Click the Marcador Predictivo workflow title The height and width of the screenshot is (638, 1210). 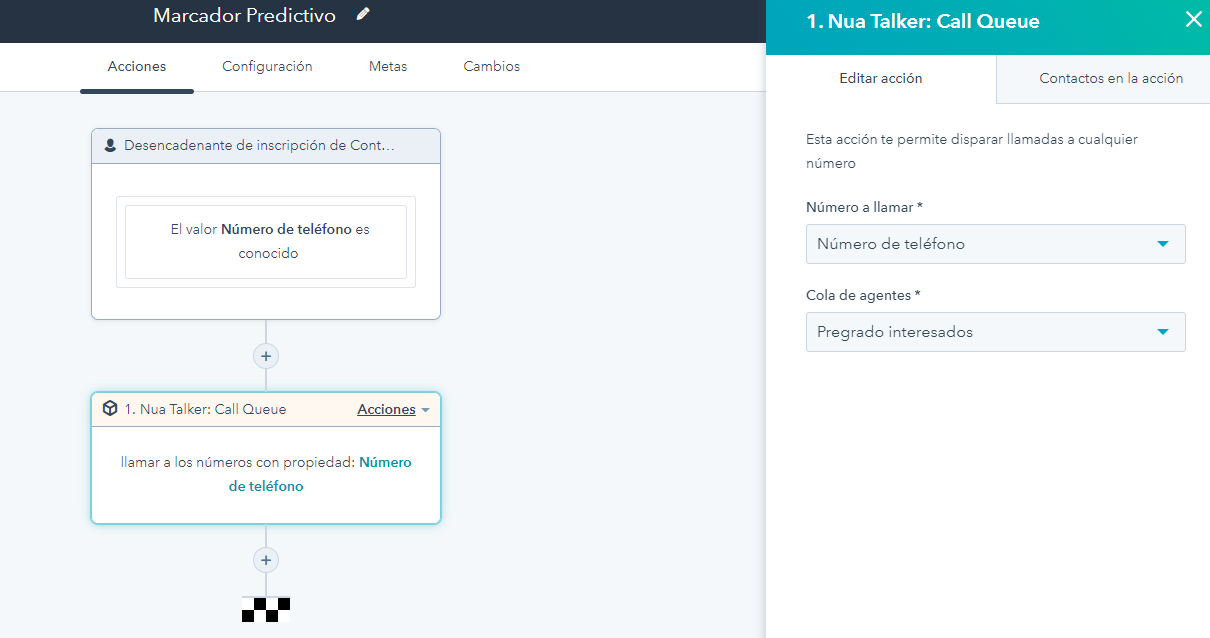[x=245, y=15]
